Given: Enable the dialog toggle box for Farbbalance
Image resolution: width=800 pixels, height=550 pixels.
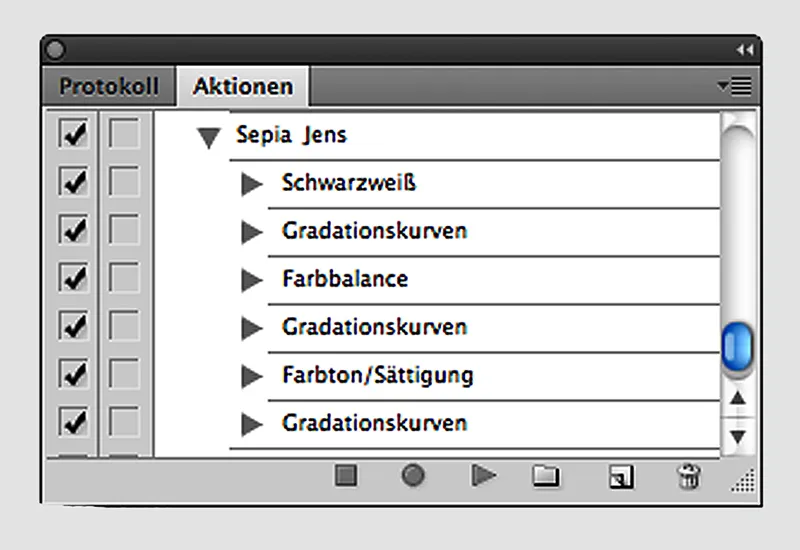Looking at the screenshot, I should (x=124, y=278).
